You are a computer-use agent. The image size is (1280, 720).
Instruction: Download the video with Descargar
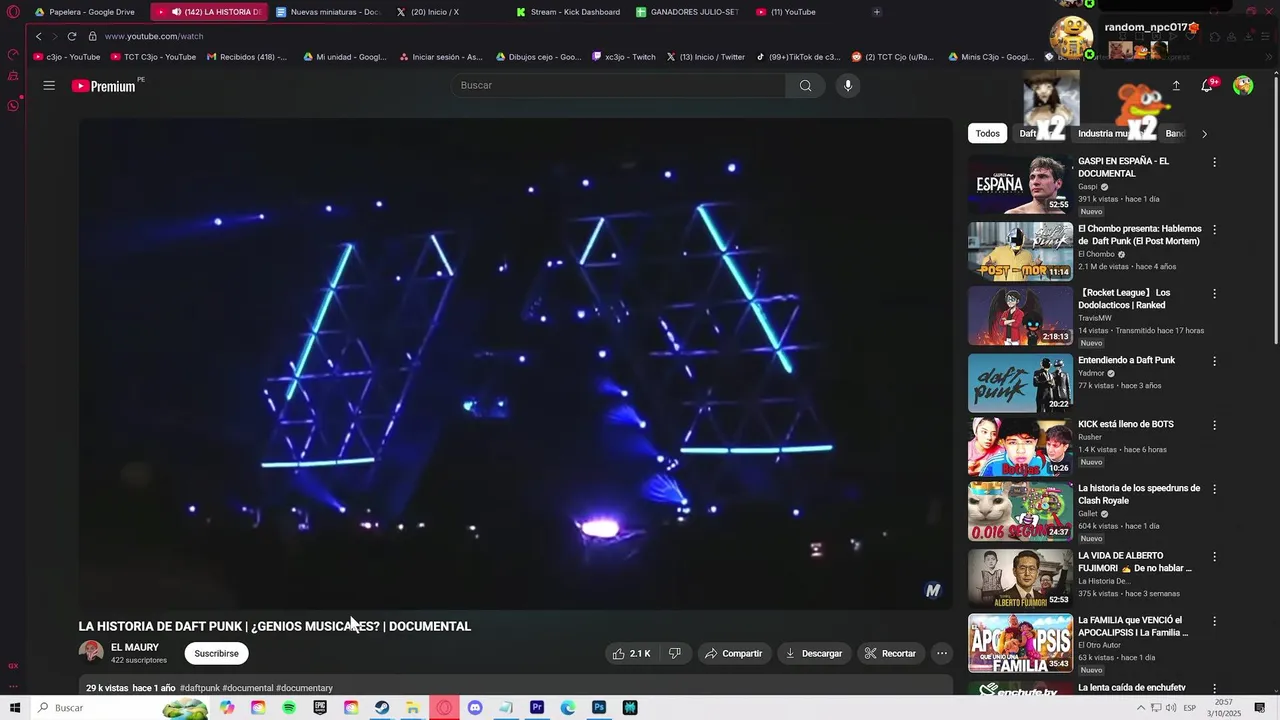(813, 654)
